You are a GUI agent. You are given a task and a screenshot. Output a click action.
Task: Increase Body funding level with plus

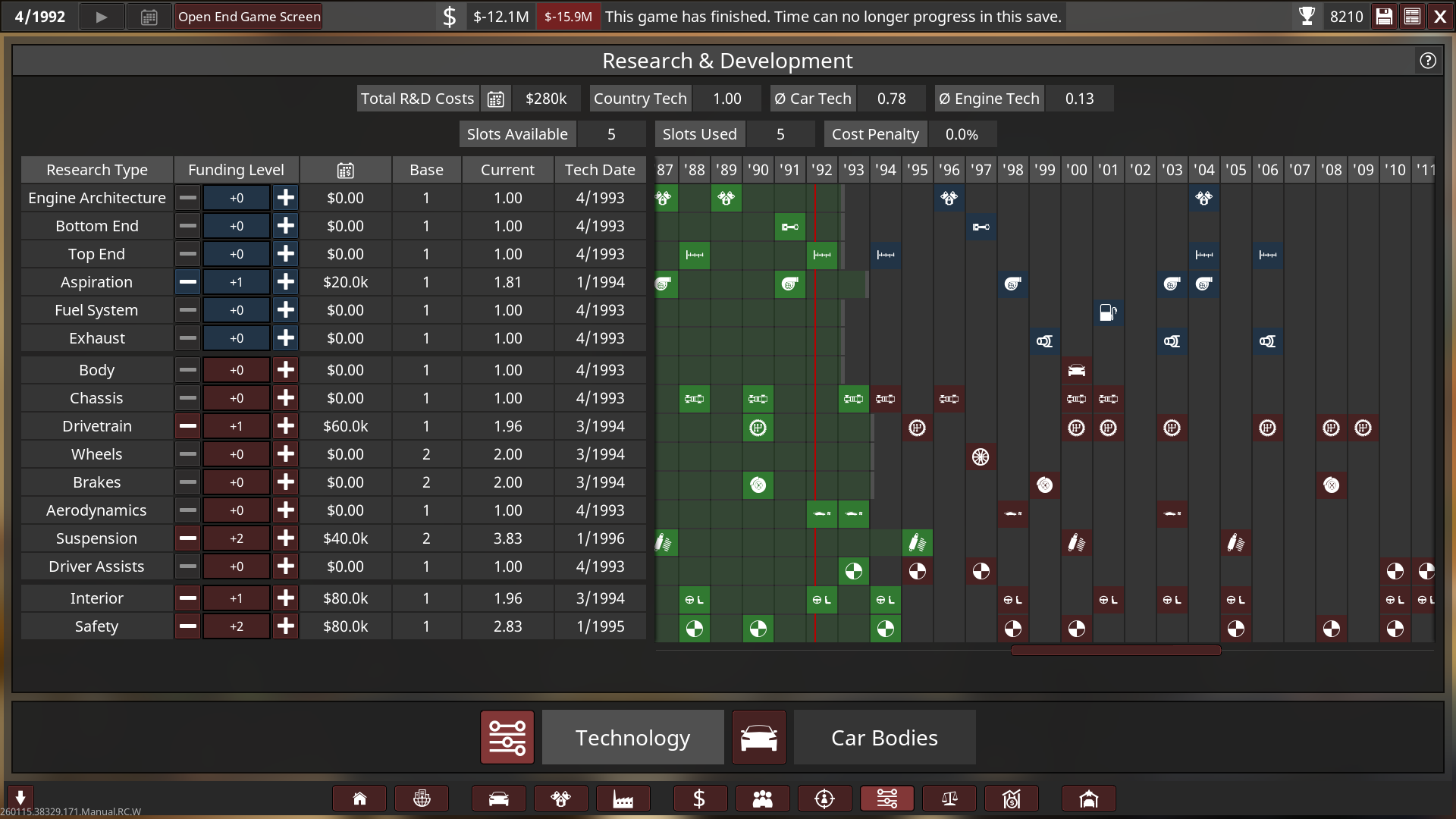tap(286, 370)
